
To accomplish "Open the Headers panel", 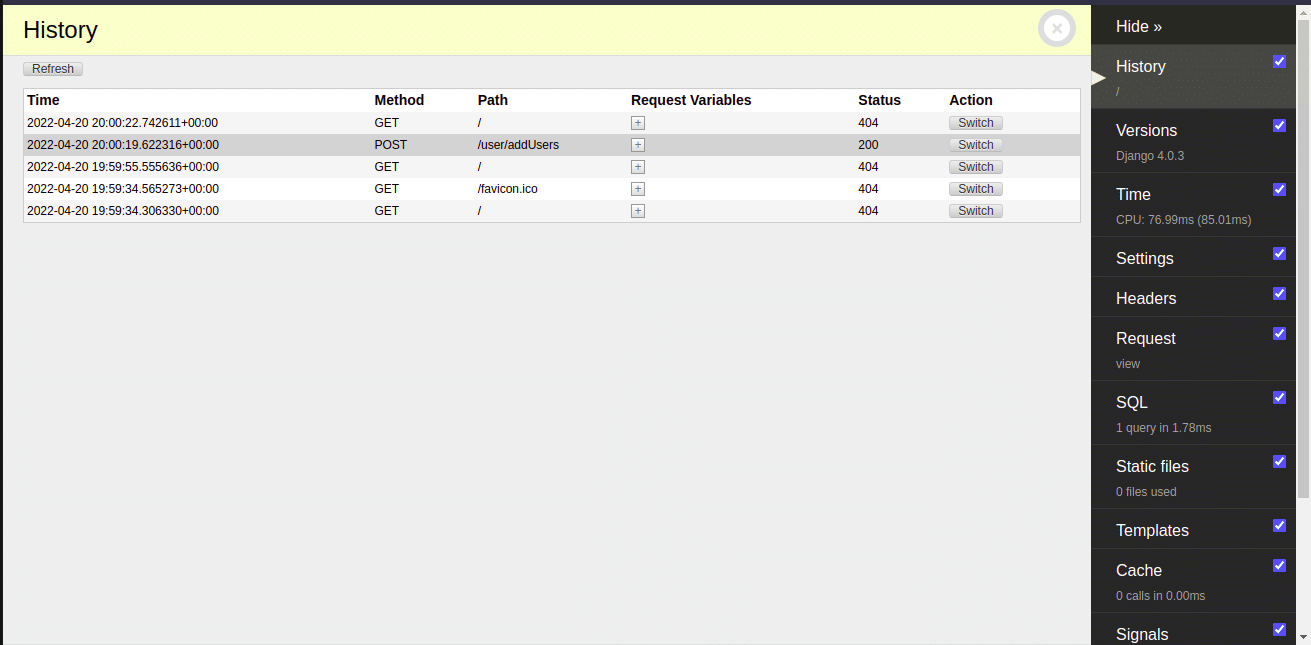I will (x=1145, y=298).
